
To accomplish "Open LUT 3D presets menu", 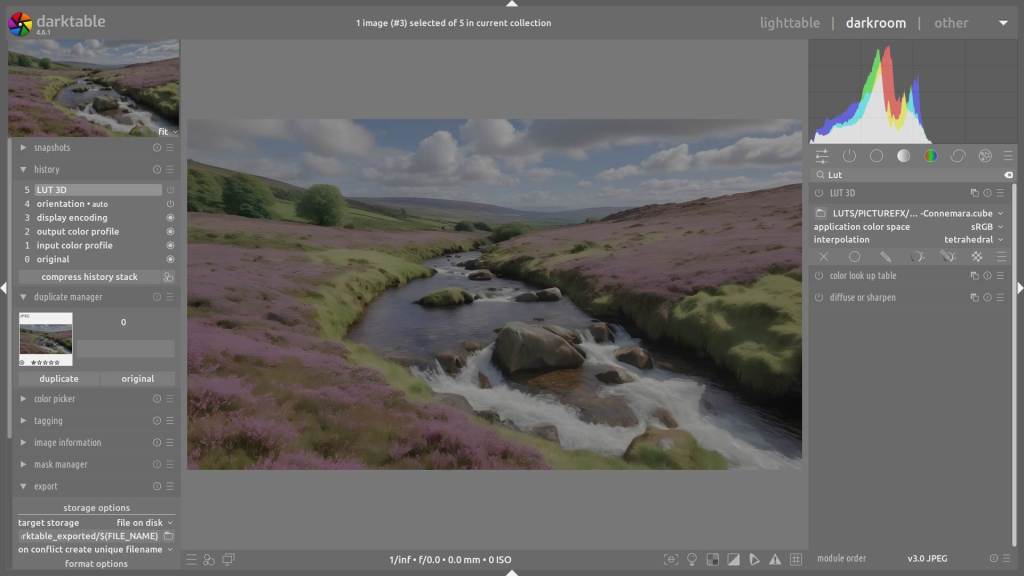I will 1000,193.
